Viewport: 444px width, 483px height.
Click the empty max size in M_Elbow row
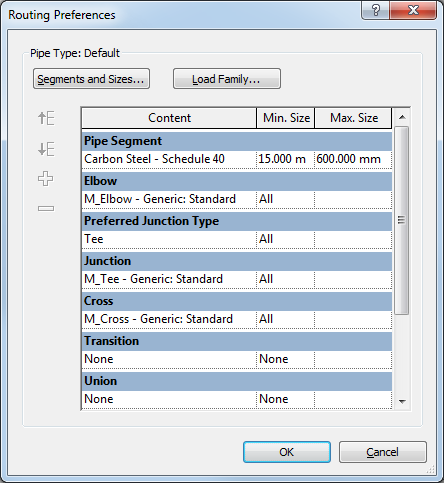tap(353, 199)
